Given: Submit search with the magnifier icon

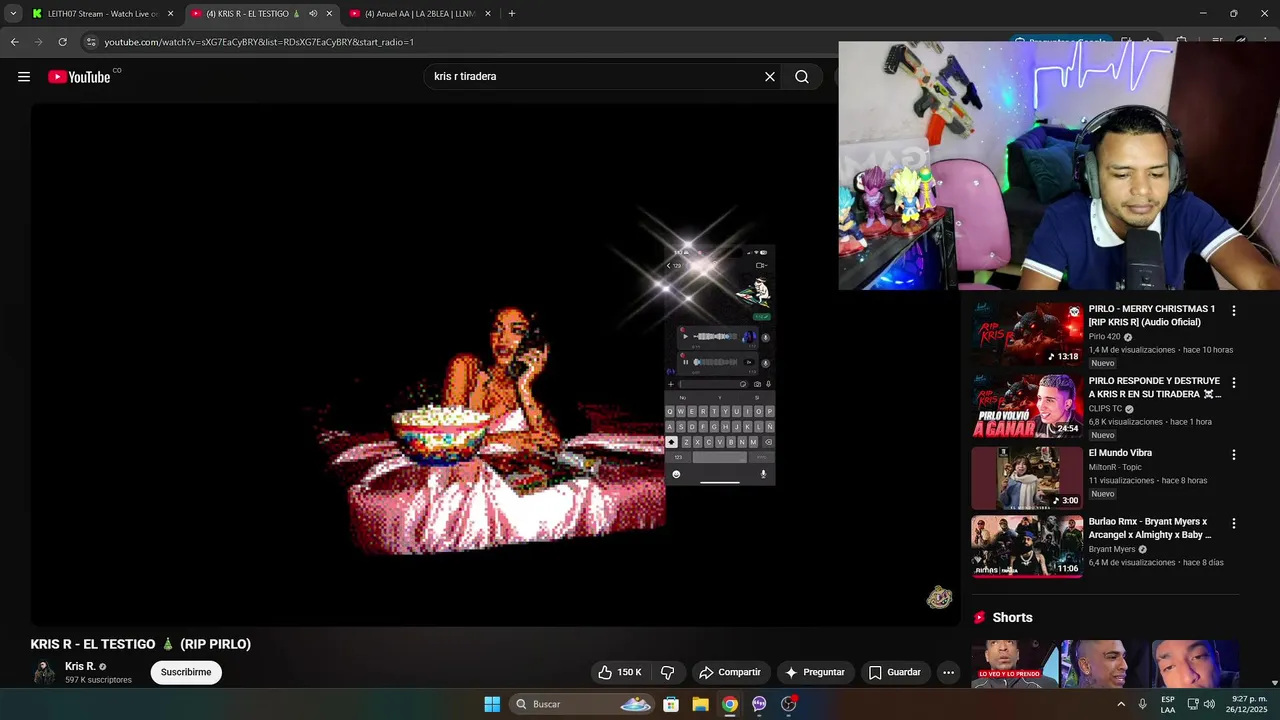Looking at the screenshot, I should 802,77.
